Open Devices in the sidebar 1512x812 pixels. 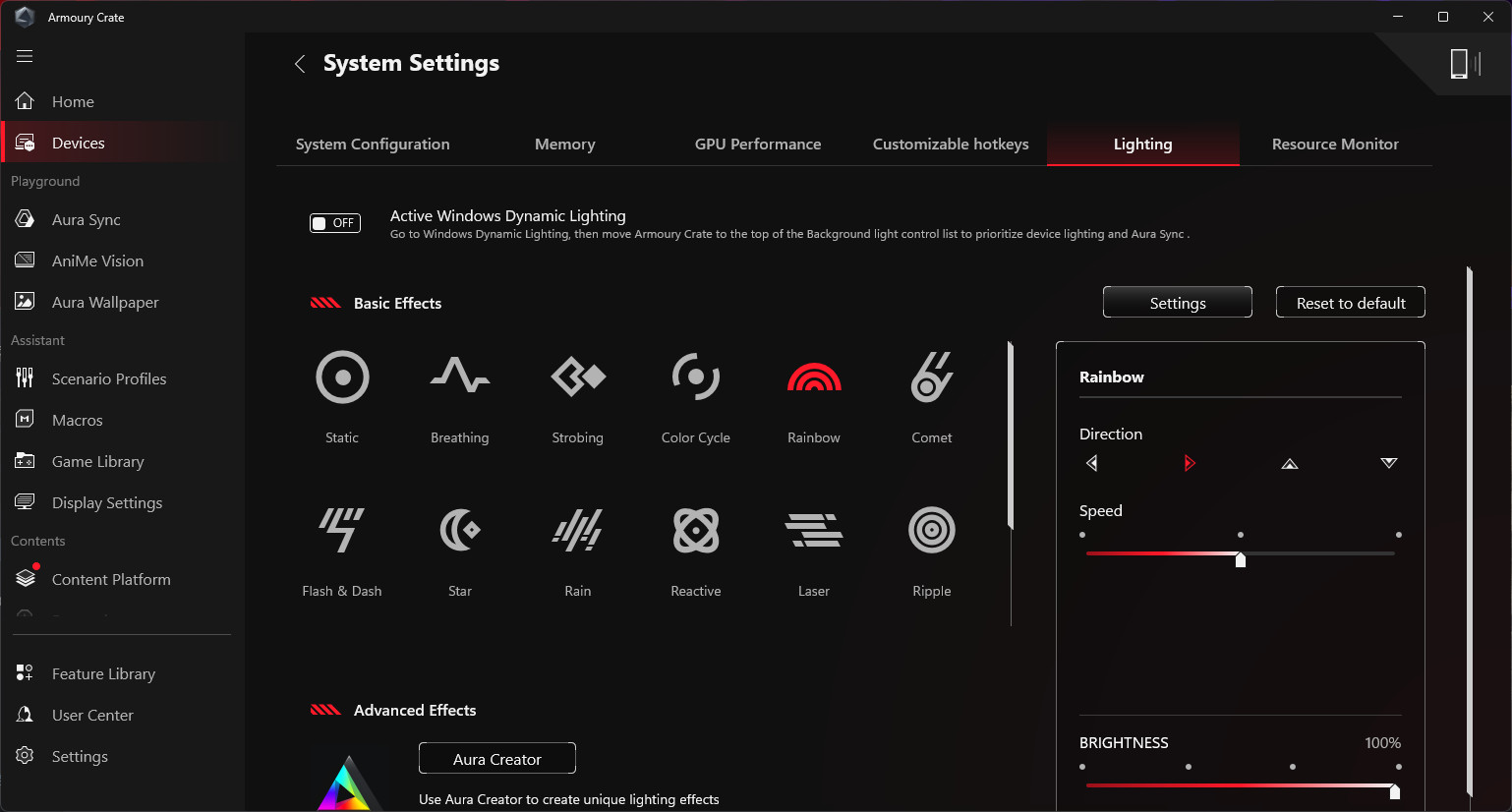tap(122, 143)
